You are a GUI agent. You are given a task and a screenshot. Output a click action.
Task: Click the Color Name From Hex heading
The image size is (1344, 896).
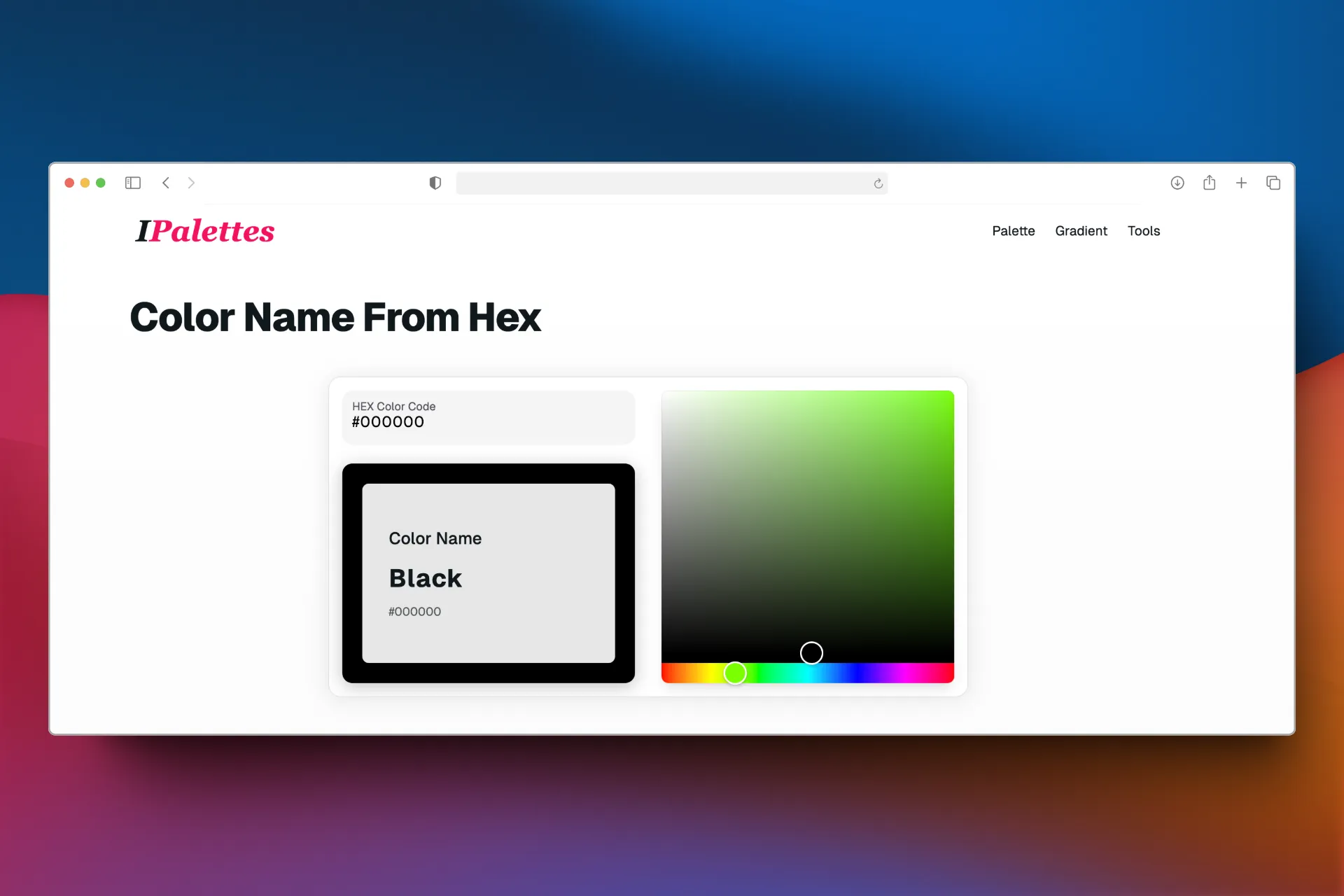tap(335, 317)
